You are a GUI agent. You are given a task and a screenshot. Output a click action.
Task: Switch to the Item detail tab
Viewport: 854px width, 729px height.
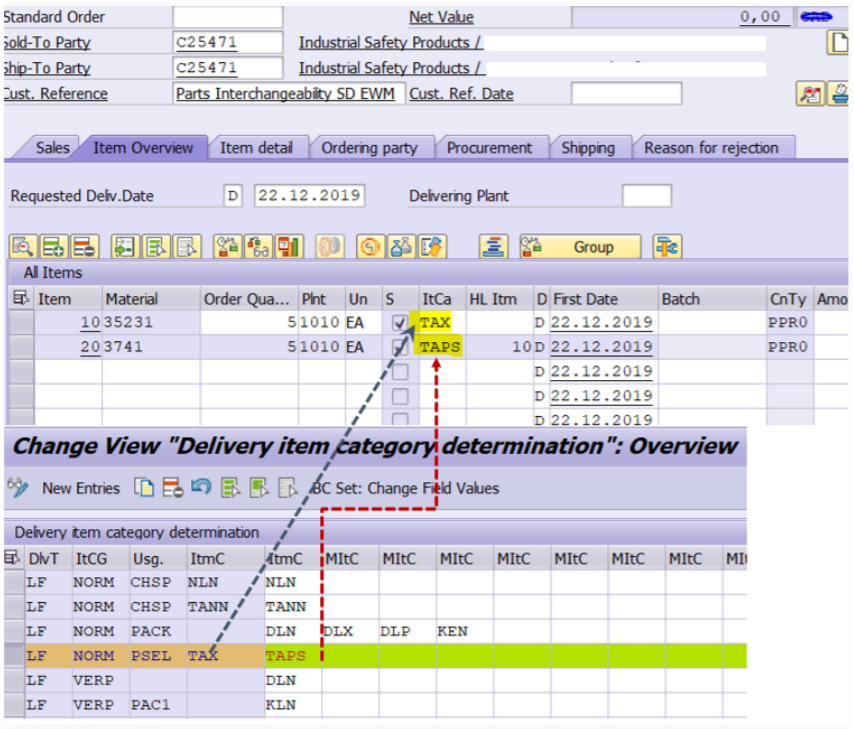coord(256,148)
